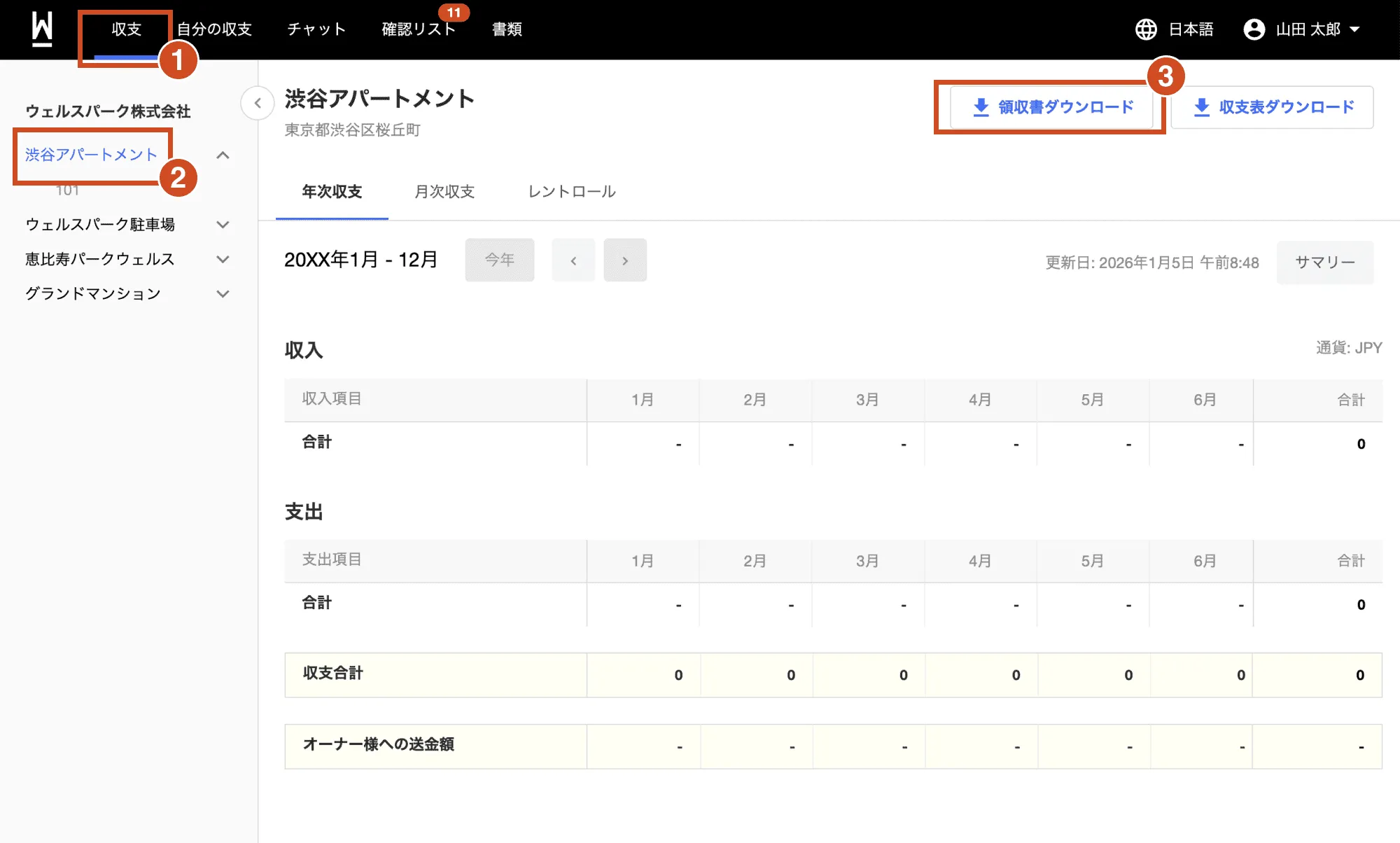Click the 収支合計 row label

[x=333, y=674]
